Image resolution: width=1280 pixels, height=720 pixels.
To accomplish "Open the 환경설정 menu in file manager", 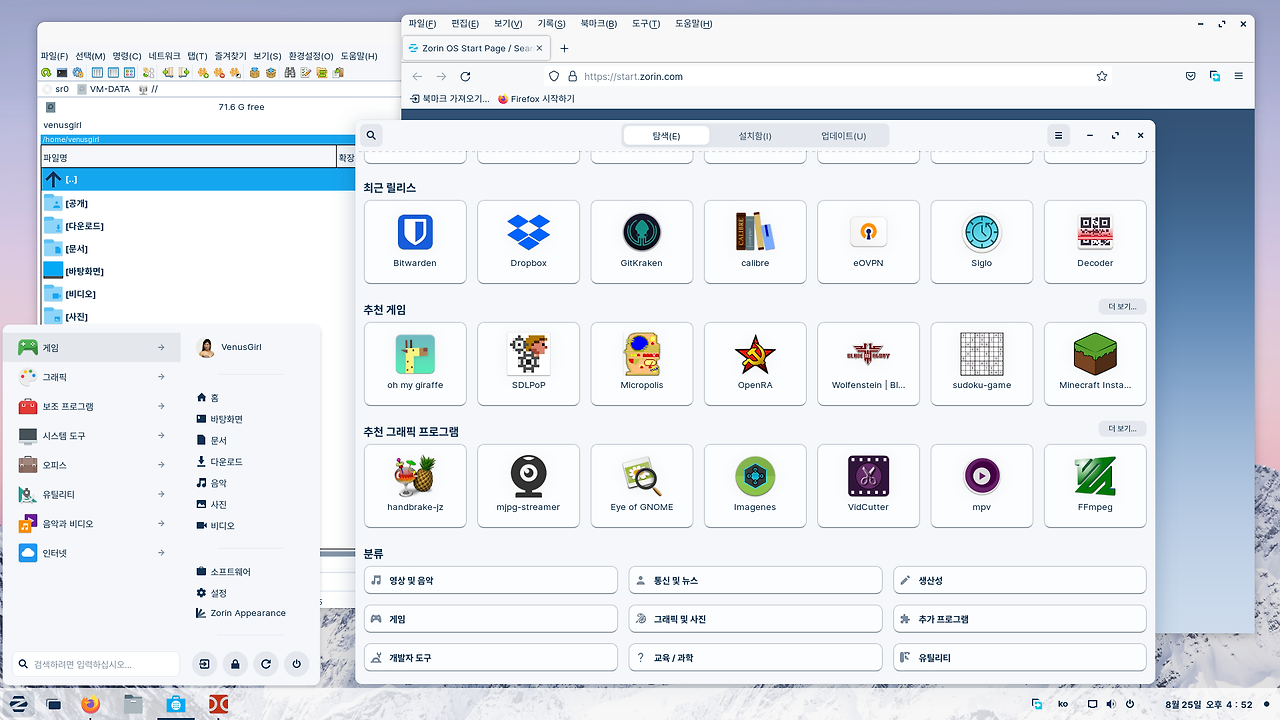I will click(311, 56).
